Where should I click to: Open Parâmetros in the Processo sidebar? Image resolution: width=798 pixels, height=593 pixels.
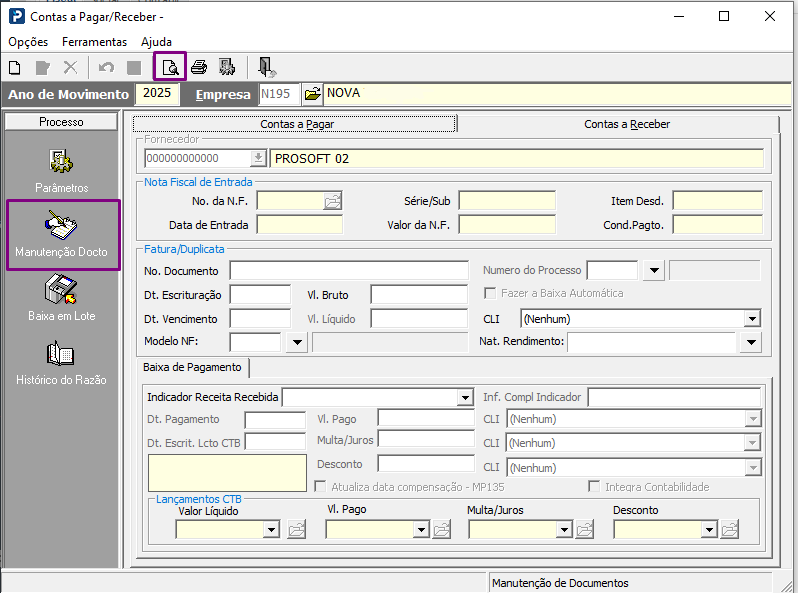tap(62, 170)
